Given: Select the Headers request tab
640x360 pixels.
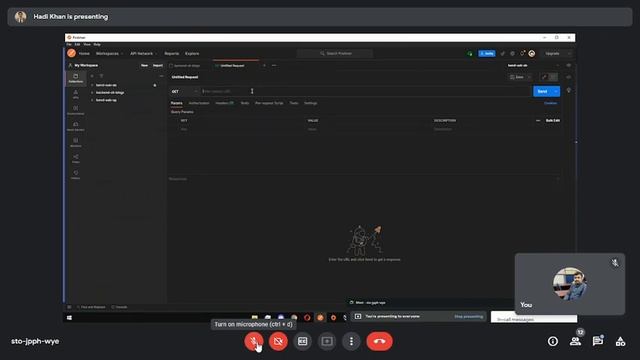Looking at the screenshot, I should pos(224,103).
